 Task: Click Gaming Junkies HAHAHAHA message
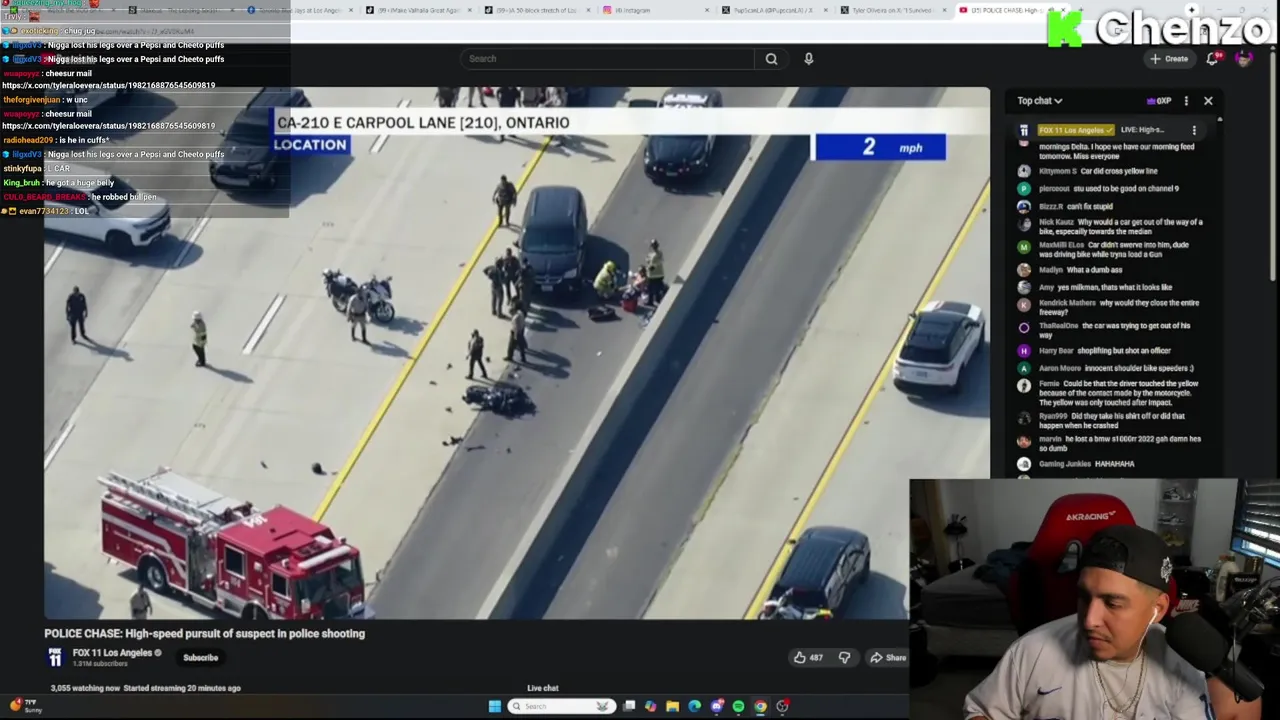pos(1086,464)
